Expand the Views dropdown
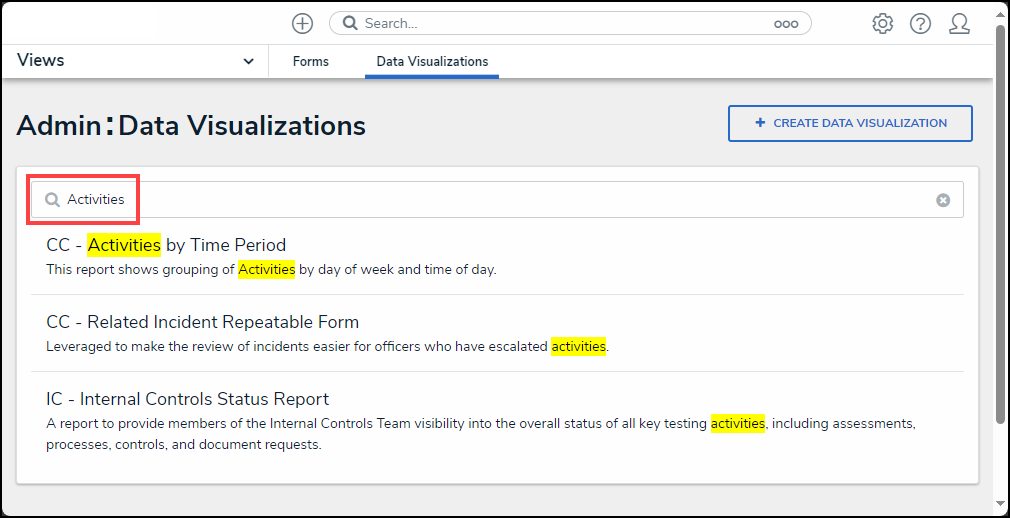The width and height of the screenshot is (1010, 518). (x=248, y=61)
